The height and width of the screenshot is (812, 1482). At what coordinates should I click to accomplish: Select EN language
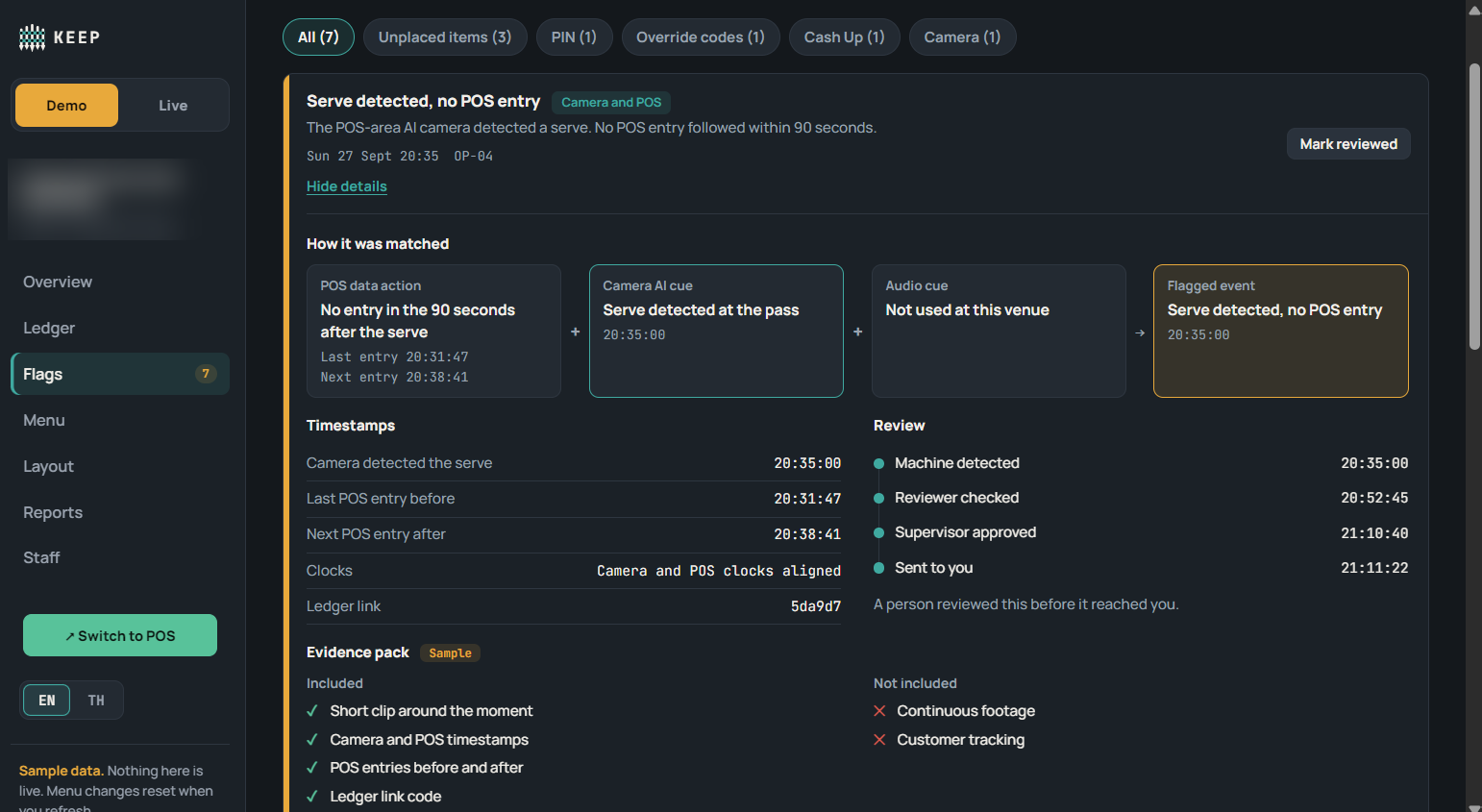[x=47, y=701]
